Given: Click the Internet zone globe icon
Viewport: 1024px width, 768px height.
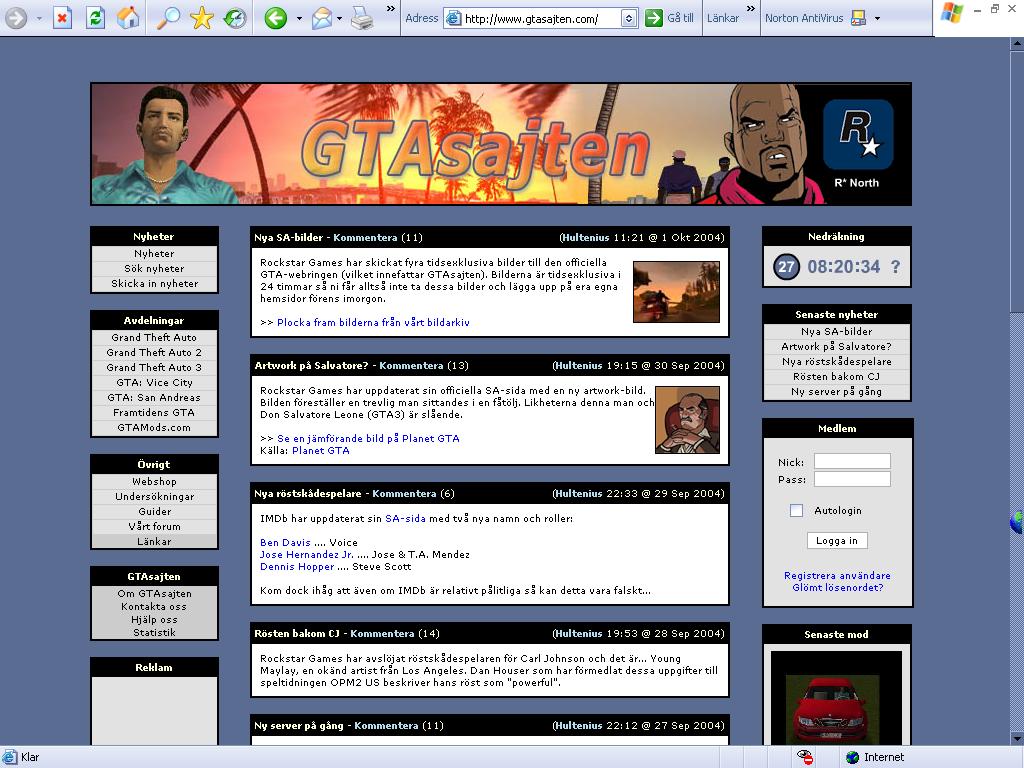Looking at the screenshot, I should 852,757.
